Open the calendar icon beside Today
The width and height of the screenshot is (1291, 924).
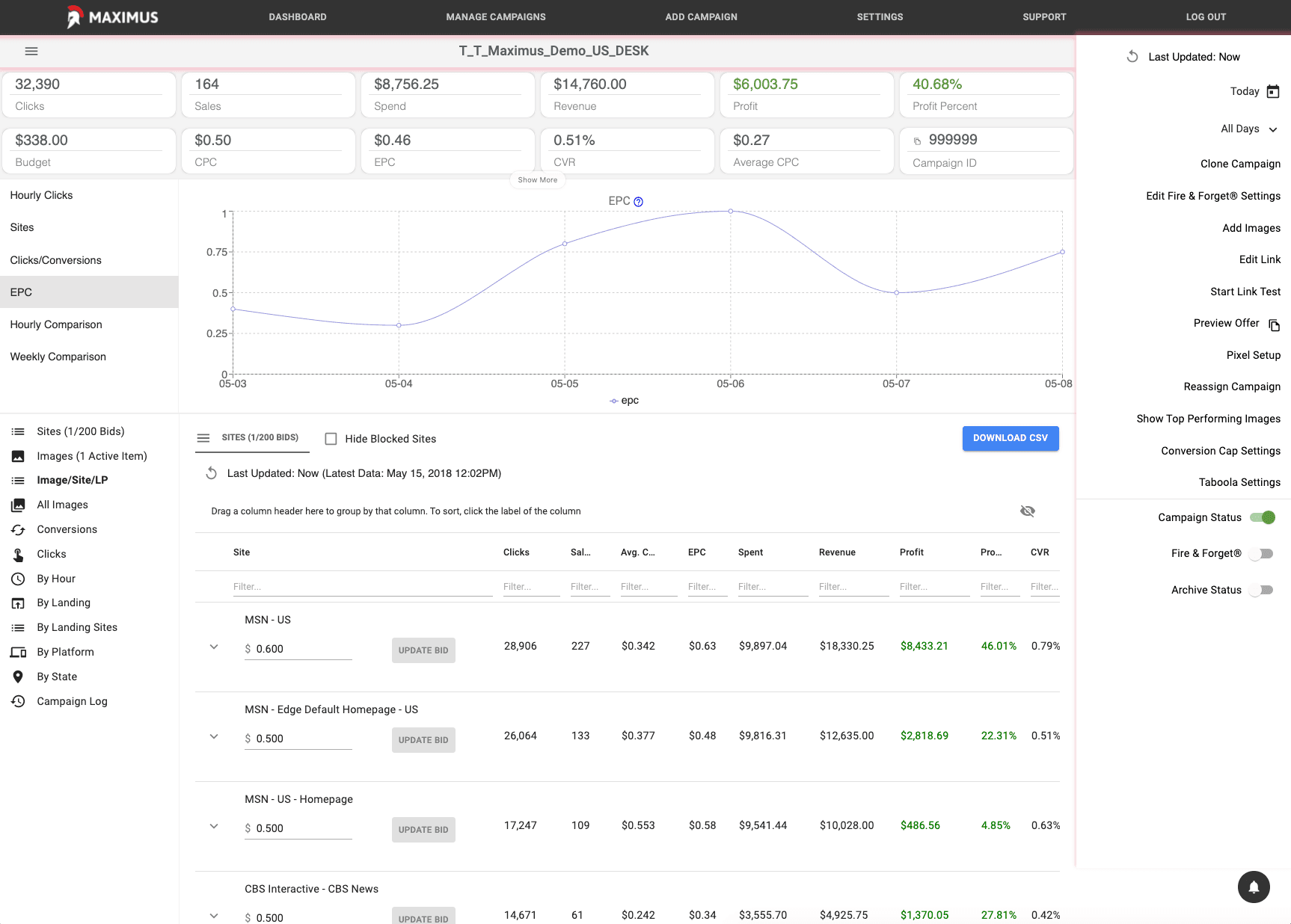pos(1274,90)
